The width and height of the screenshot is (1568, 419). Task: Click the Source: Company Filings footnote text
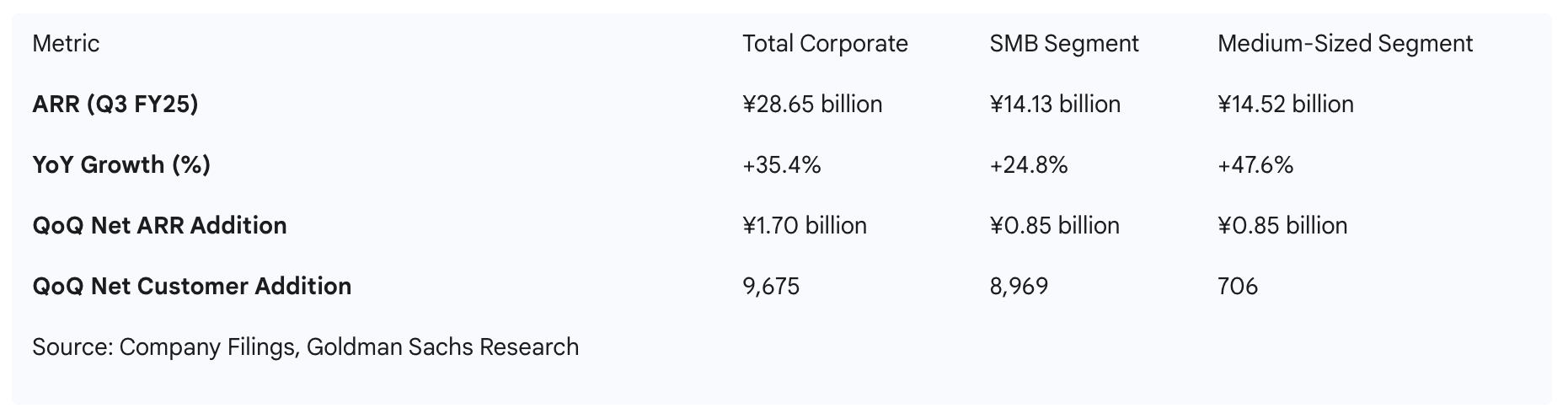[305, 347]
